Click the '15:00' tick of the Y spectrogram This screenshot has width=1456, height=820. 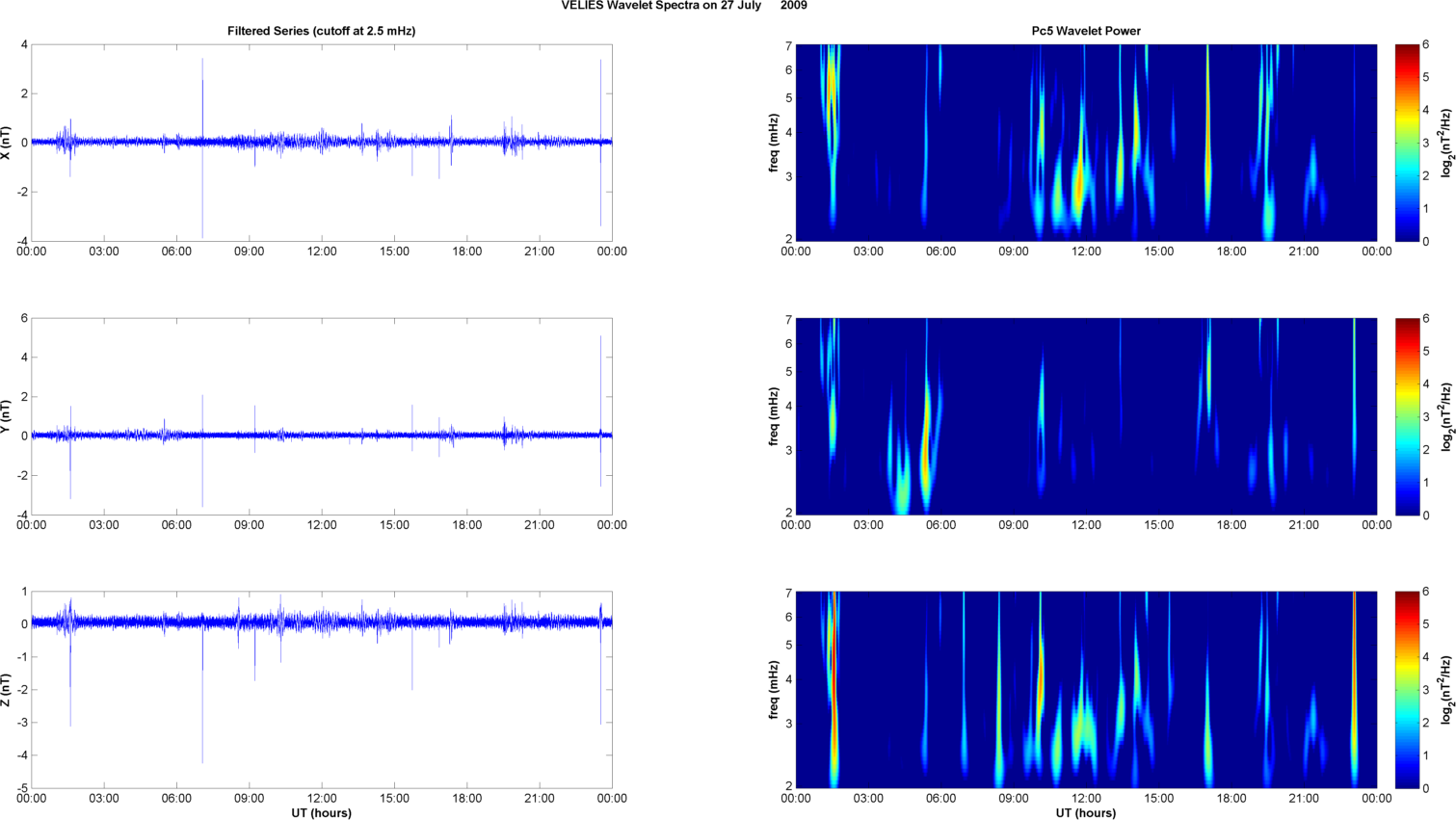tap(1159, 525)
